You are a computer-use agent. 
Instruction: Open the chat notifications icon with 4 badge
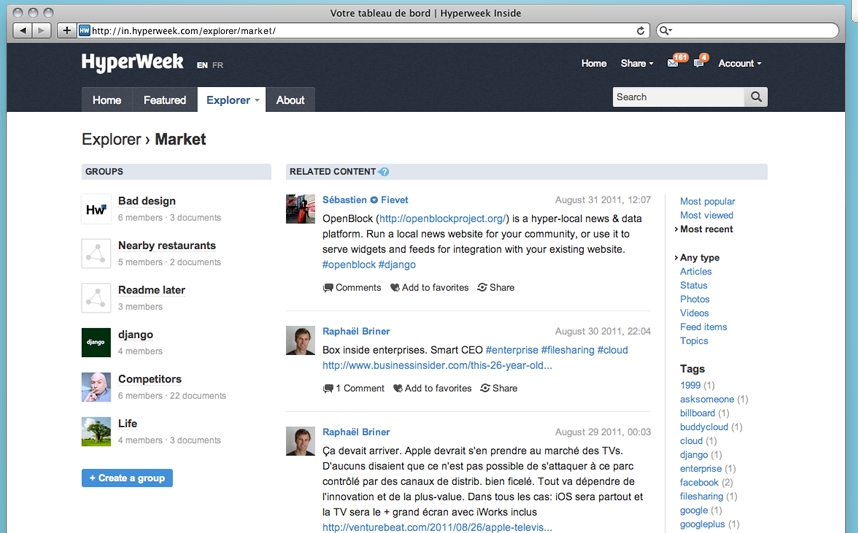698,63
